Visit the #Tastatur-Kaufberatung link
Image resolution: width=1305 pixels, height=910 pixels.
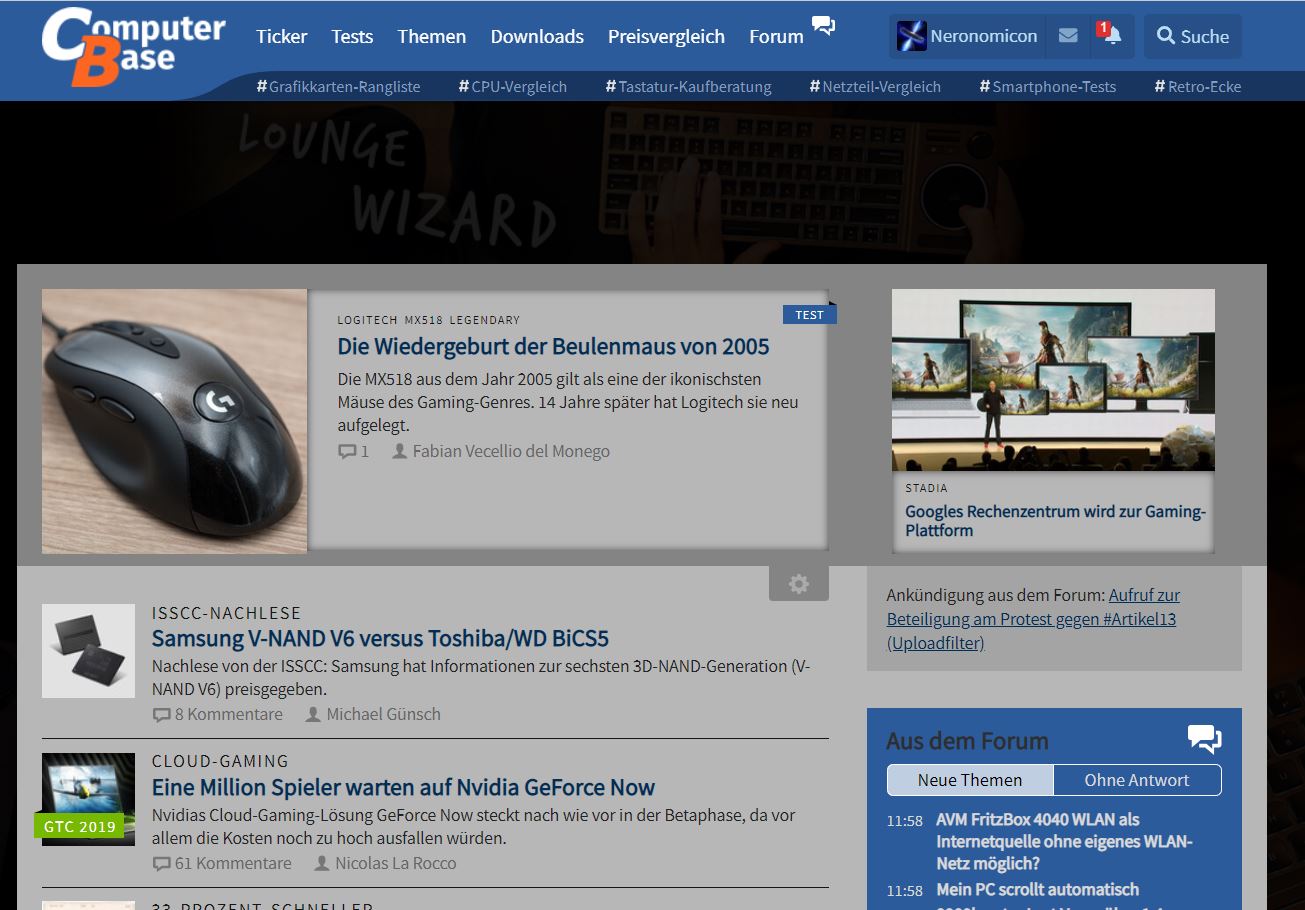click(689, 87)
